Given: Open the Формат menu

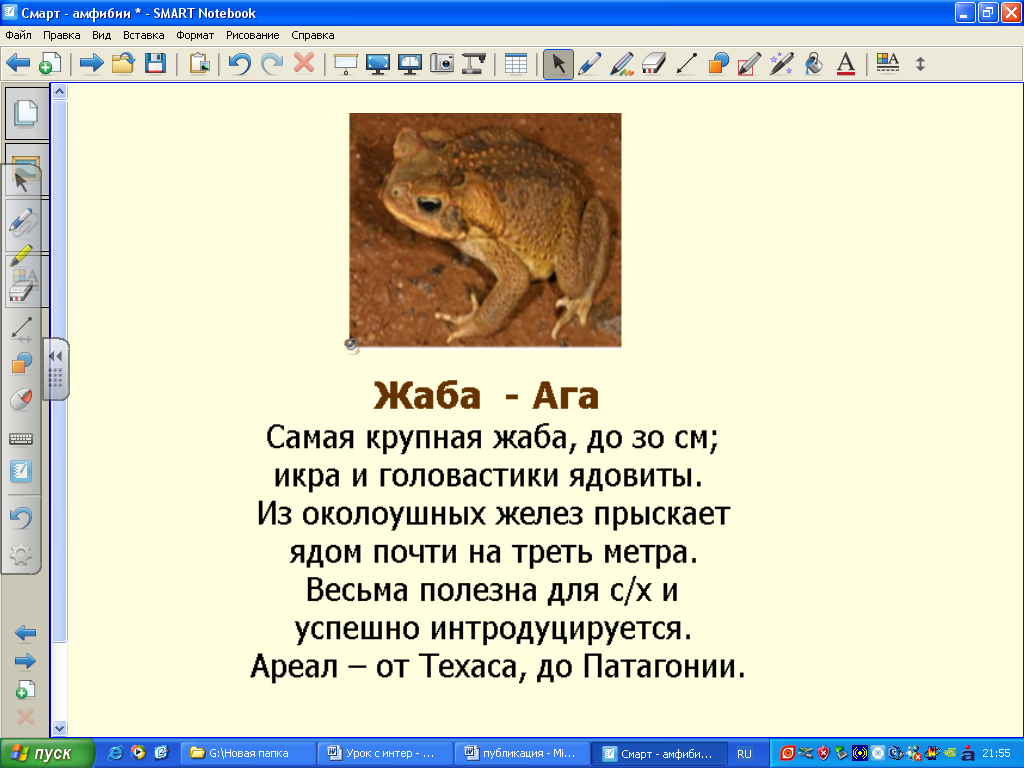Looking at the screenshot, I should [x=195, y=34].
